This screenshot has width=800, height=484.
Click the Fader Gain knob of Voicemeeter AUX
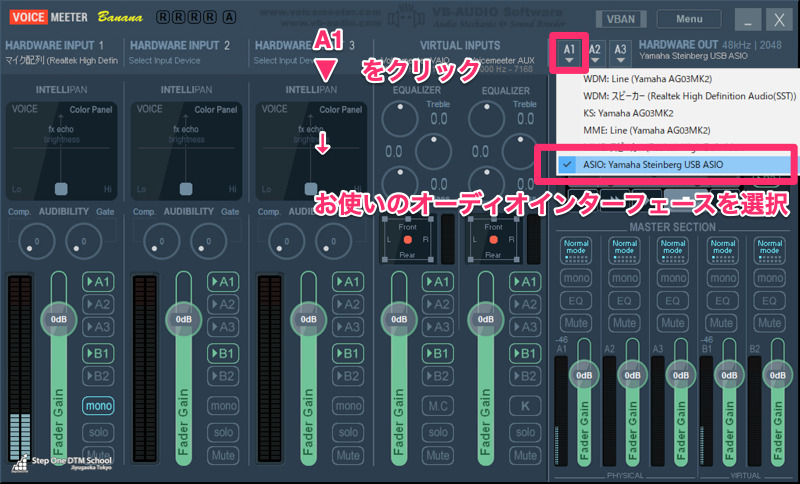[x=486, y=319]
